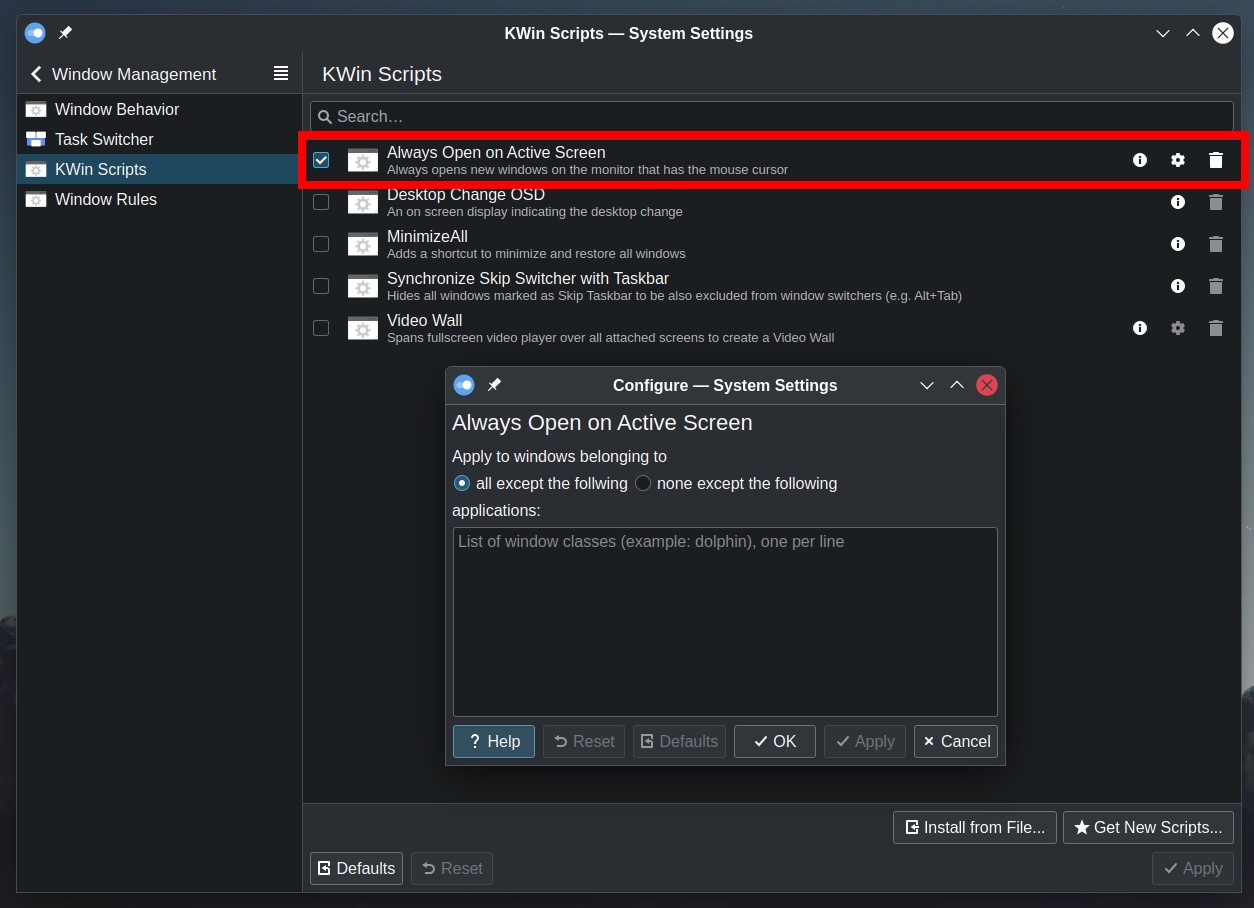Click Install from File button
Viewport: 1254px width, 908px height.
click(x=975, y=827)
